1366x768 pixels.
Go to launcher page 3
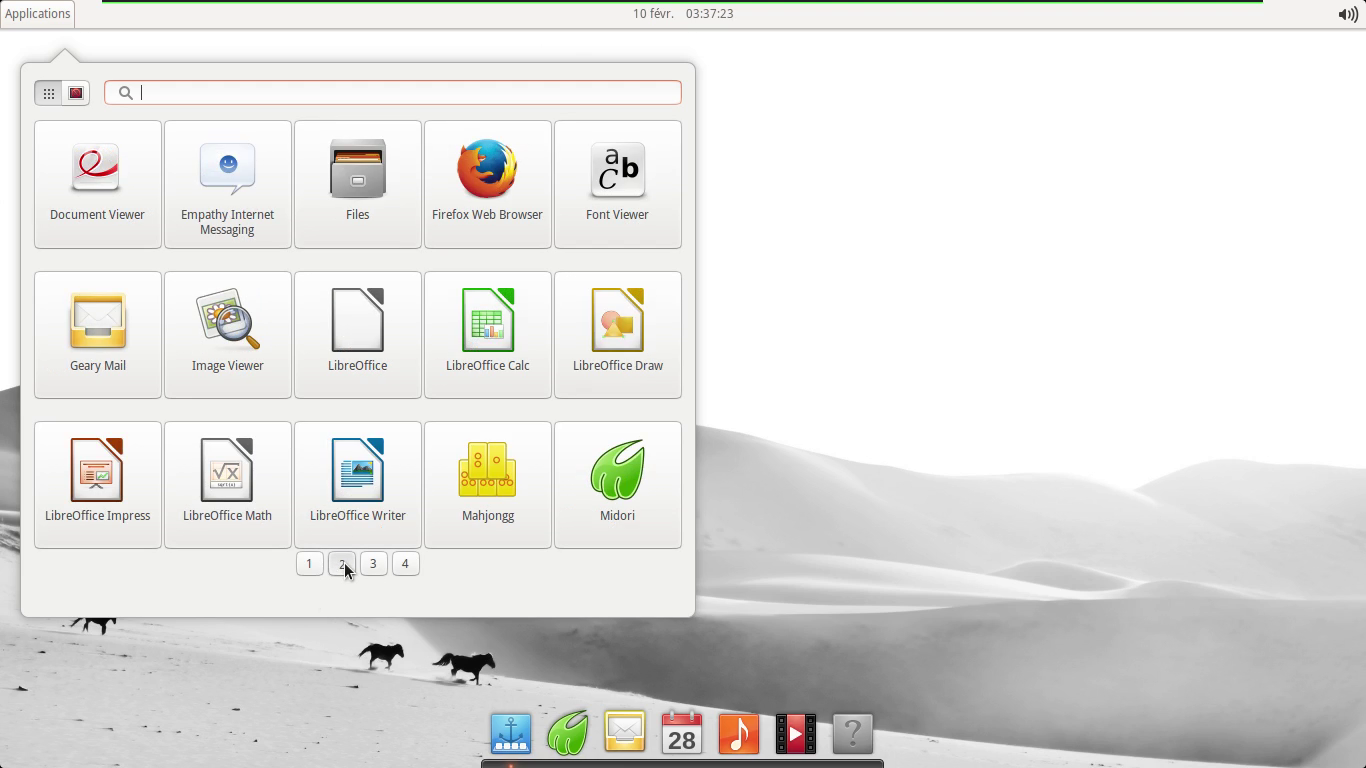[x=373, y=564]
